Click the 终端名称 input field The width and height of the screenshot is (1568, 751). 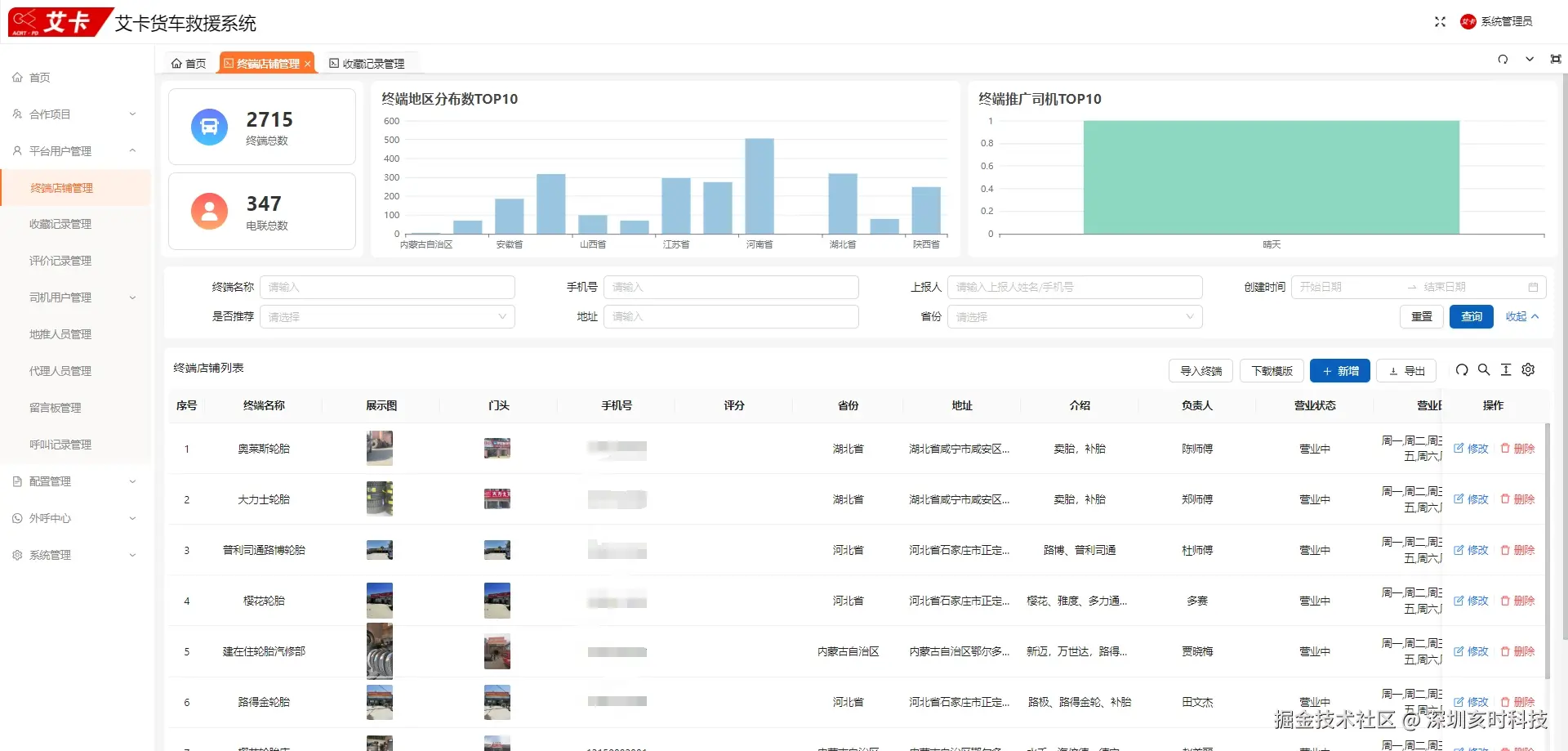(387, 288)
